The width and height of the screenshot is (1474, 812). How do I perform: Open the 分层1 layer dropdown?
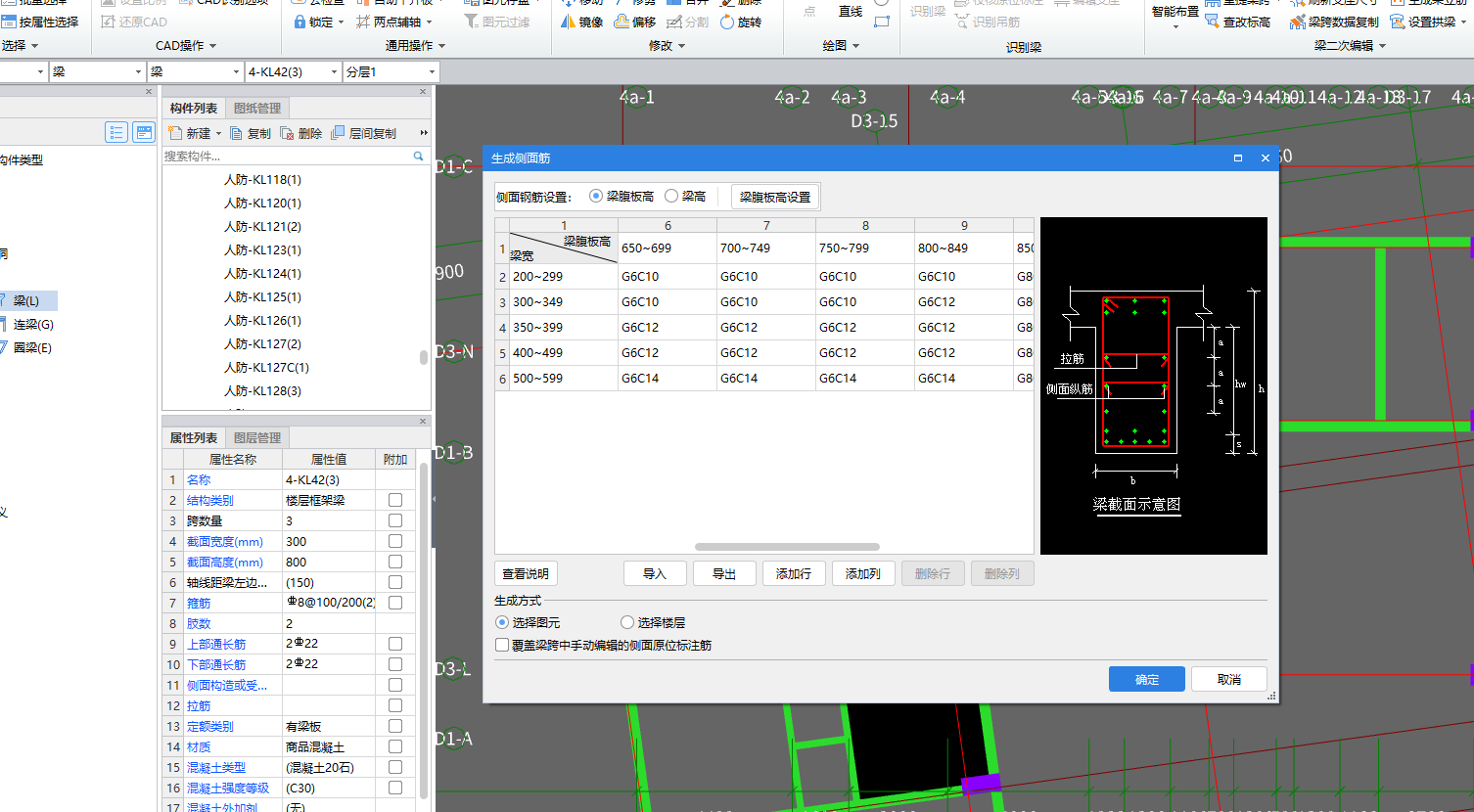point(432,72)
